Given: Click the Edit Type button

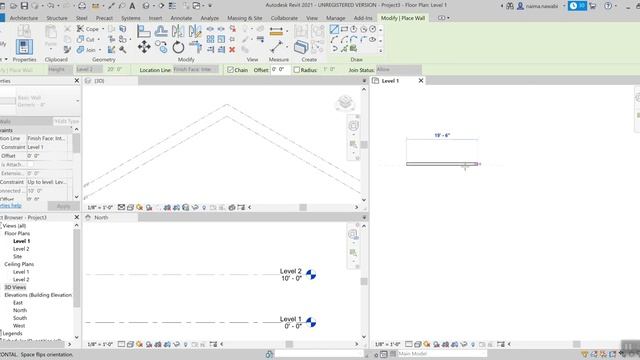Looking at the screenshot, I should pyautogui.click(x=66, y=121).
